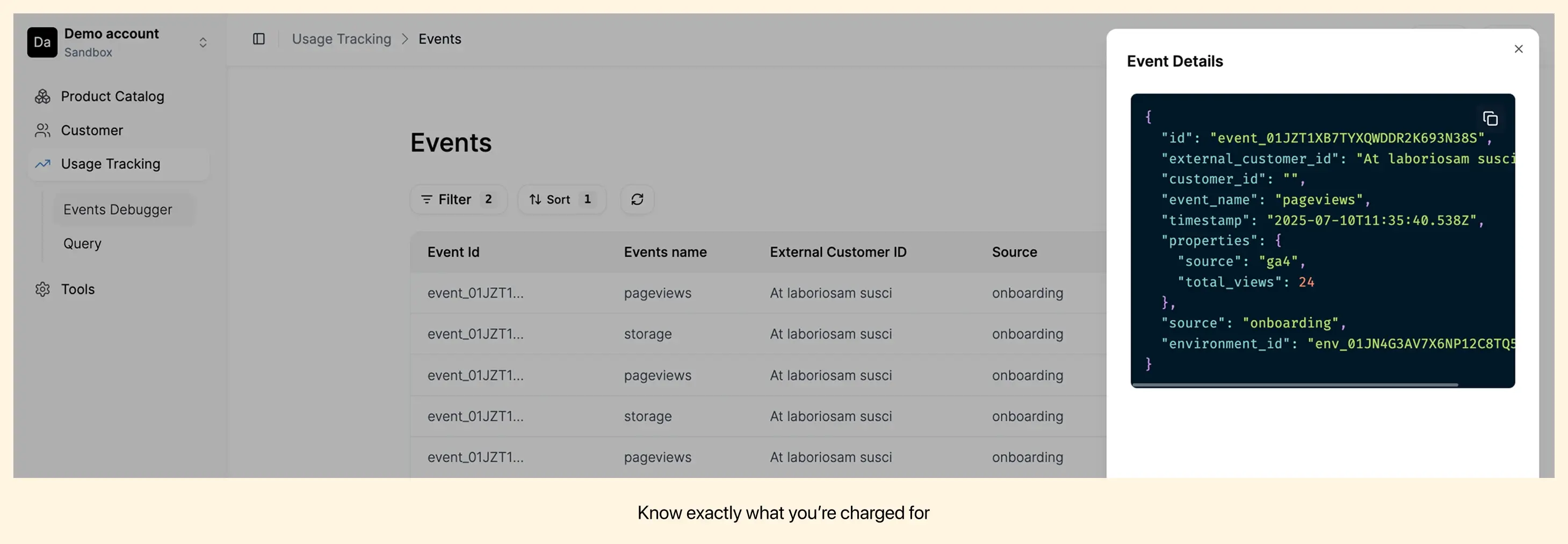Screen dimensions: 1568x544
Task: Click the External Customer ID column header
Action: click(837, 252)
